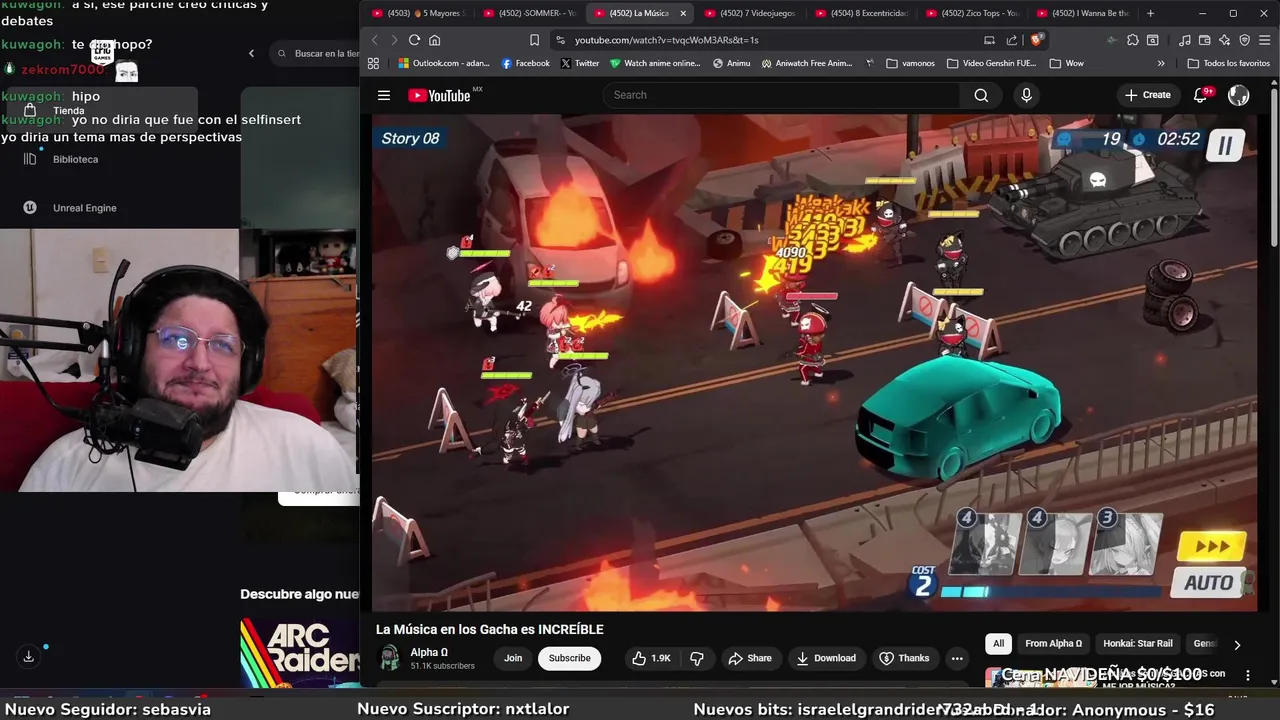Show hidden bookmarks with the » chevron
The width and height of the screenshot is (1280, 720).
click(x=1161, y=63)
